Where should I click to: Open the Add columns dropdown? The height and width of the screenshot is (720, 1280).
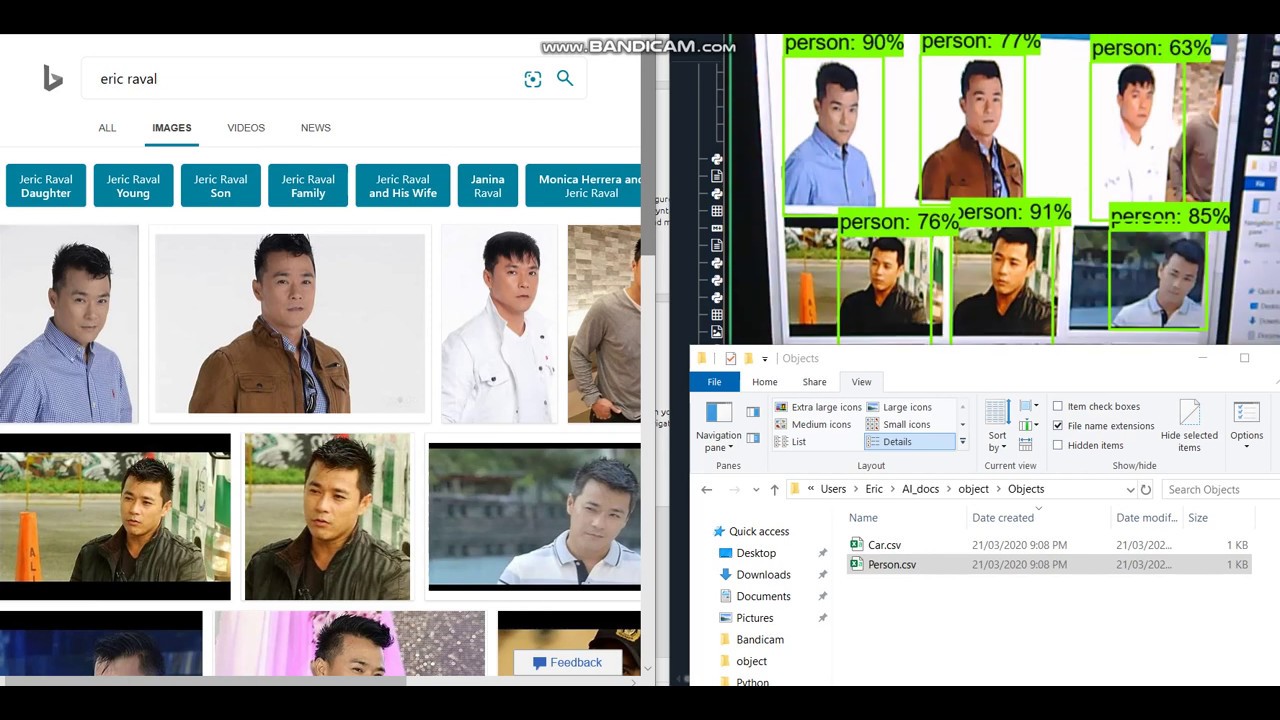(1027, 425)
